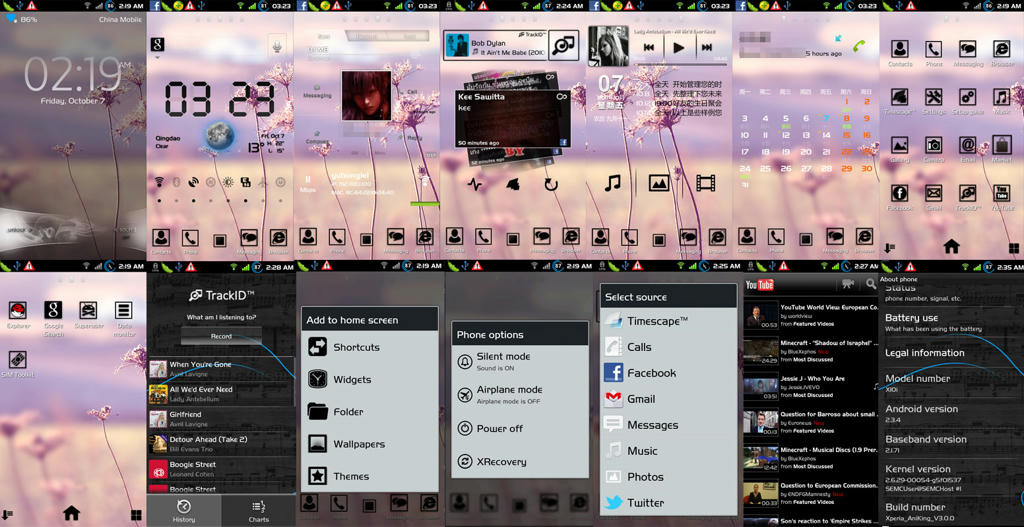Launch the Setup guide app
Viewport: 1024px width, 527px height.
pyautogui.click(x=967, y=97)
